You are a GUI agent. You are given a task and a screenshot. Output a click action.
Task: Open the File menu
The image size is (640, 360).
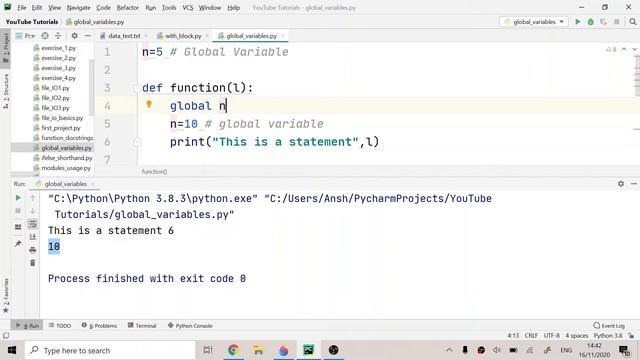(x=22, y=7)
